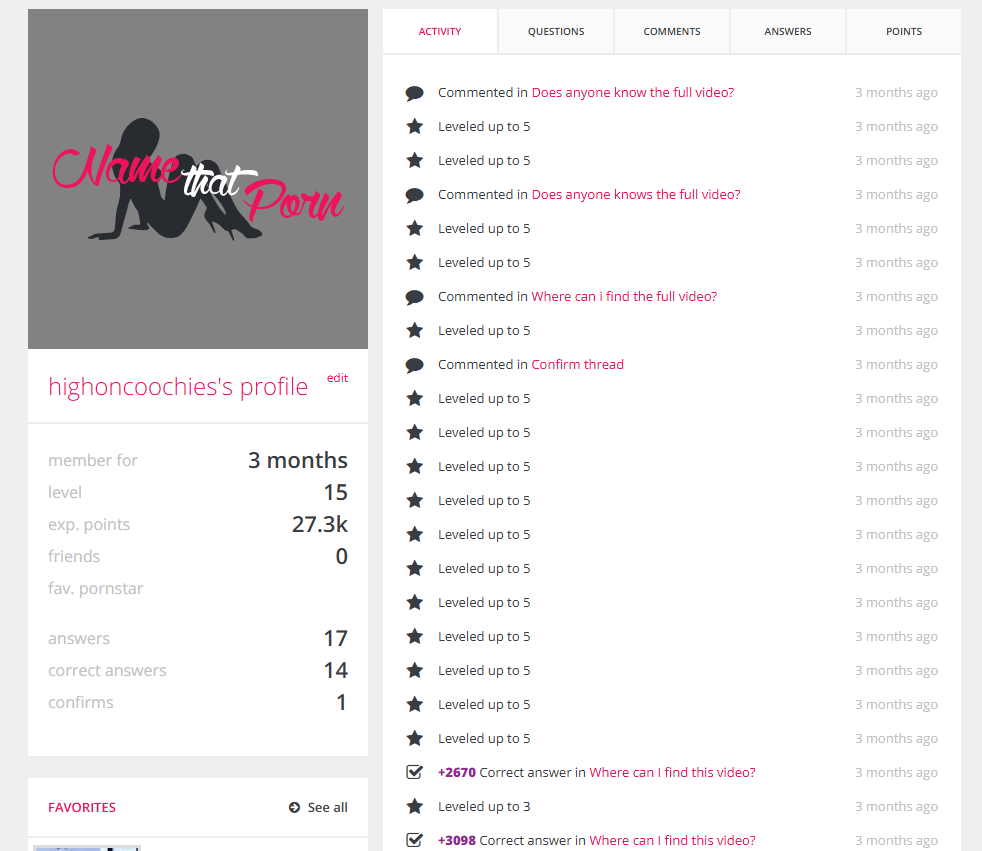Open the 'Confirm thread' link
The image size is (982, 851).
(x=577, y=364)
